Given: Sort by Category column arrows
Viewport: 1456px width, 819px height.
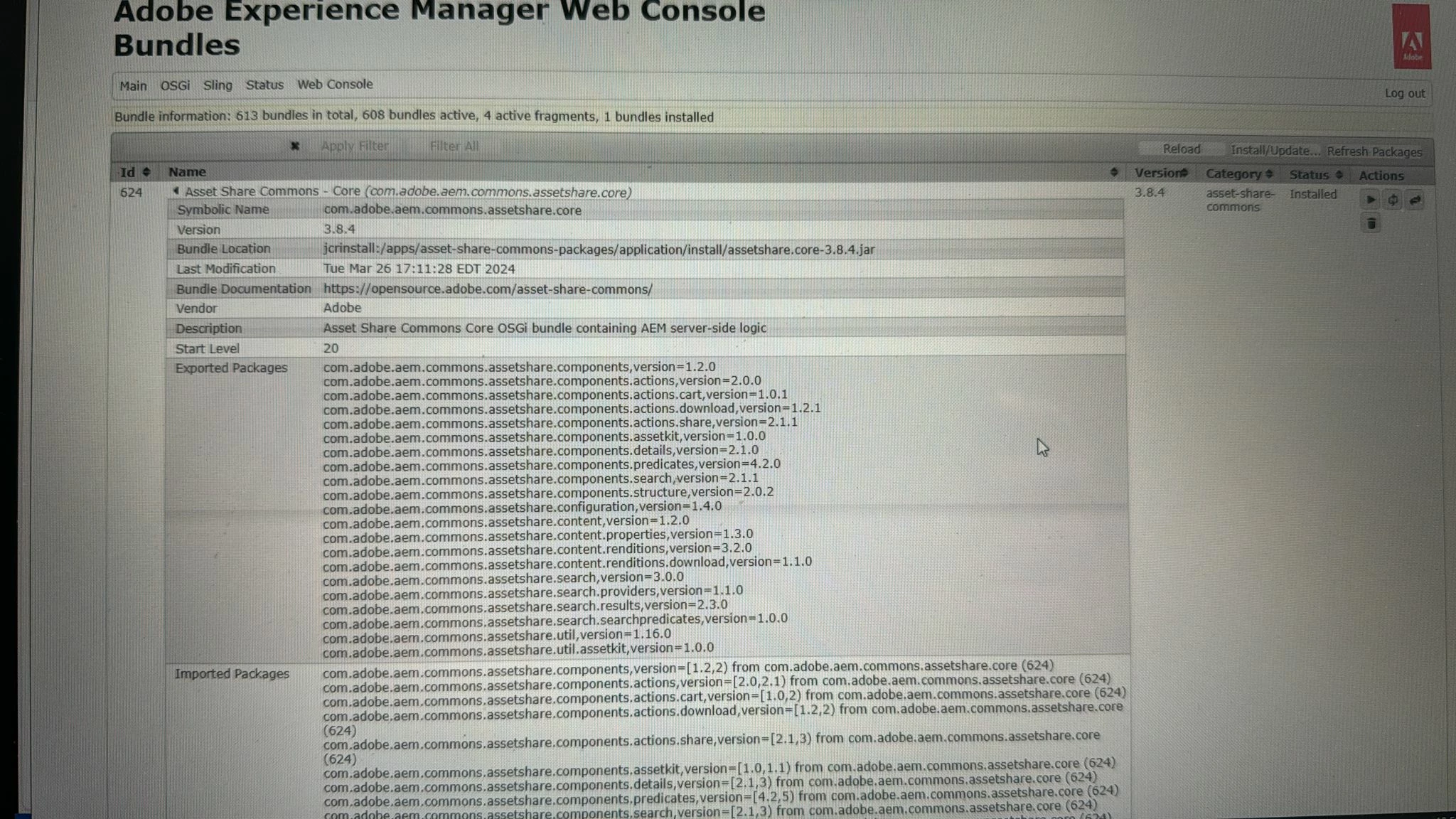Looking at the screenshot, I should [1269, 174].
